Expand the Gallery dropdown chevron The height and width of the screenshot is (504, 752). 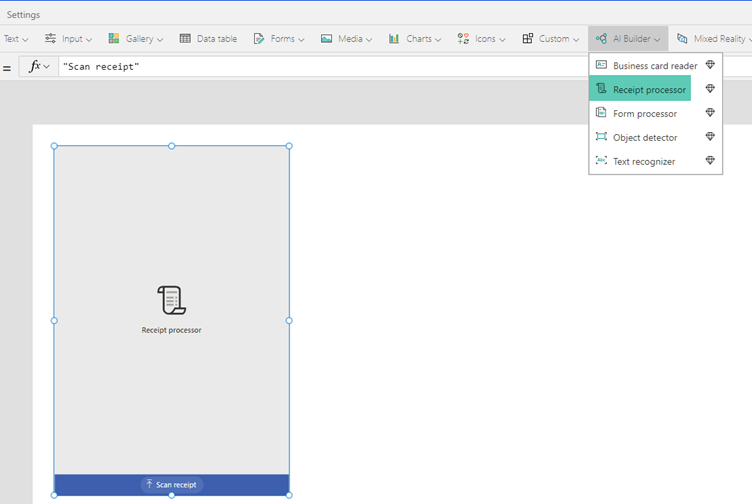160,39
